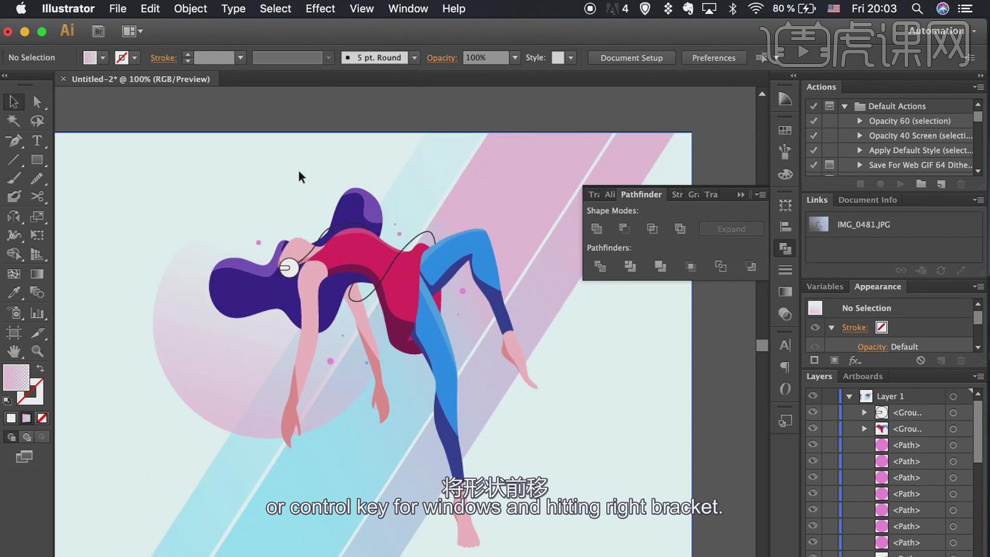Toggle visibility of Stroke appearance attribute
Screen dimensions: 990x557
[815, 328]
